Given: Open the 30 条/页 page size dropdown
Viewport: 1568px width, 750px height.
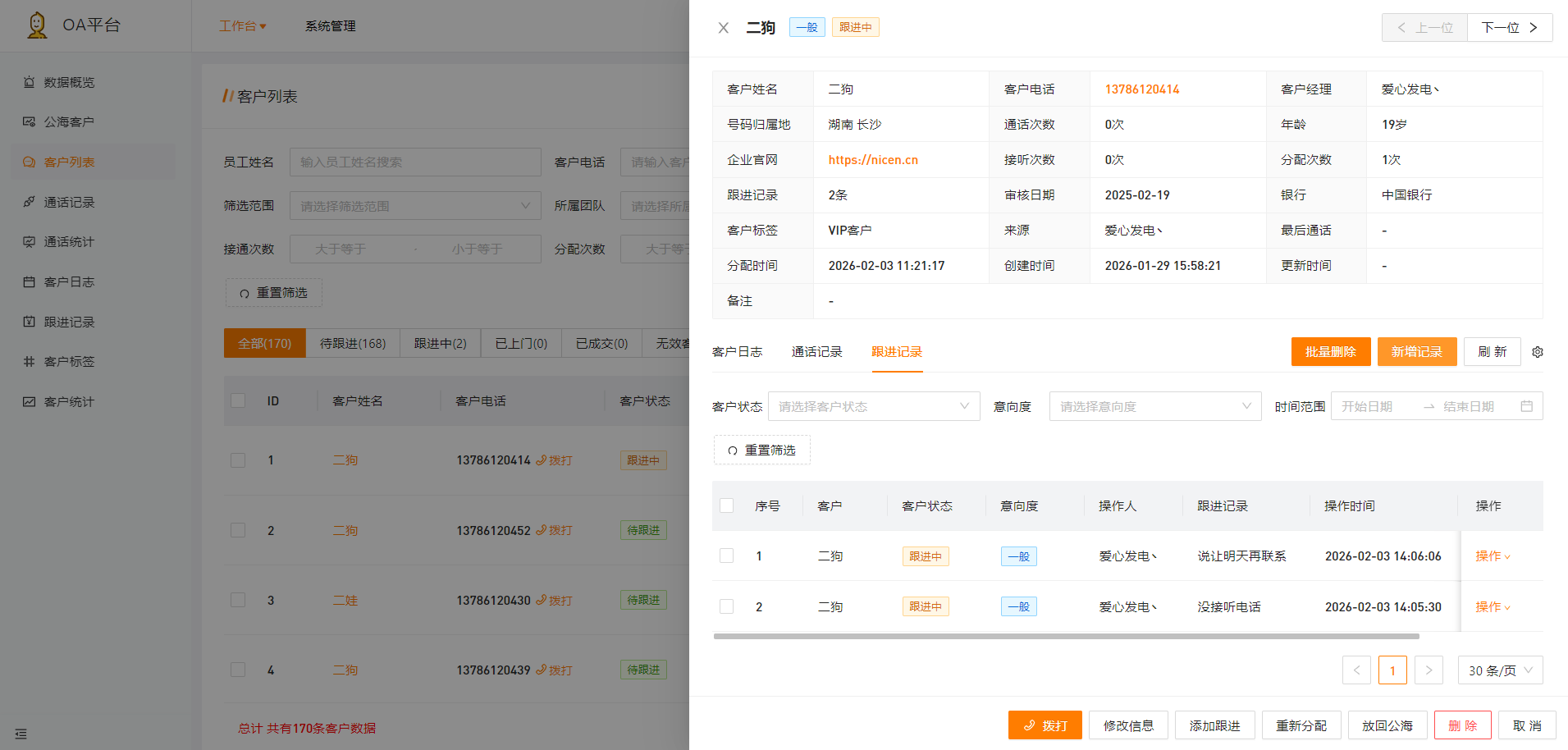Looking at the screenshot, I should [x=1499, y=670].
